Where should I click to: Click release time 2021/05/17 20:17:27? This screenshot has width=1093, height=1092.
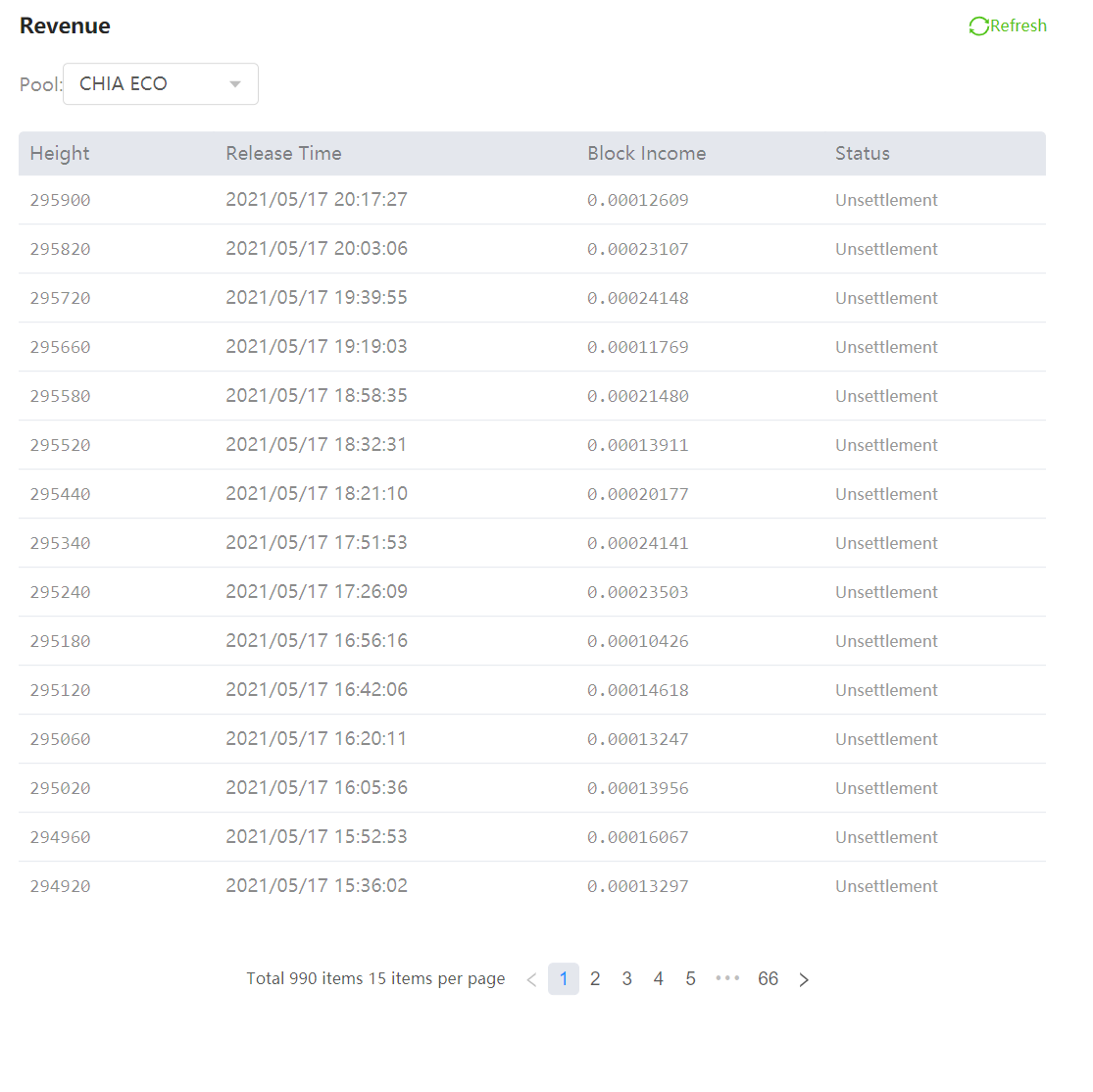[317, 199]
